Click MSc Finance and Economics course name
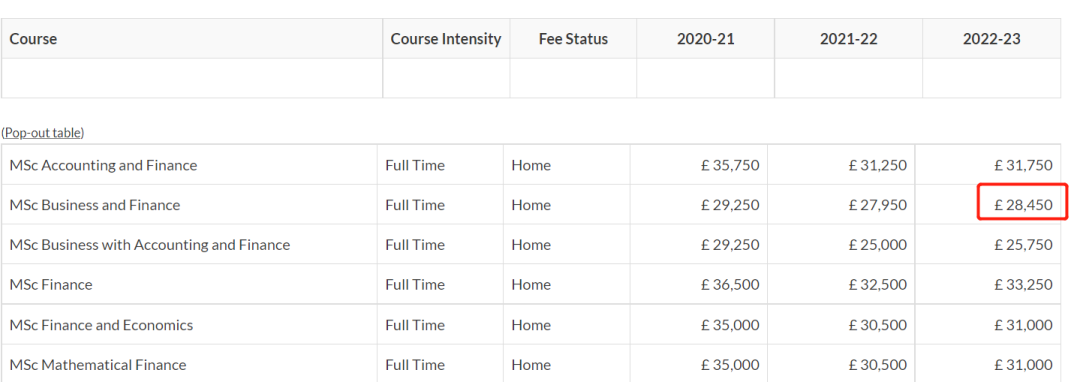The height and width of the screenshot is (382, 1080). [x=101, y=325]
